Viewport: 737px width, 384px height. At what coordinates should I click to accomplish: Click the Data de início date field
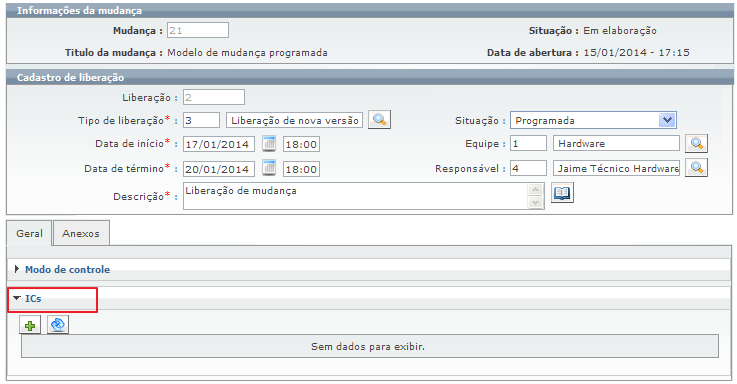[219, 144]
